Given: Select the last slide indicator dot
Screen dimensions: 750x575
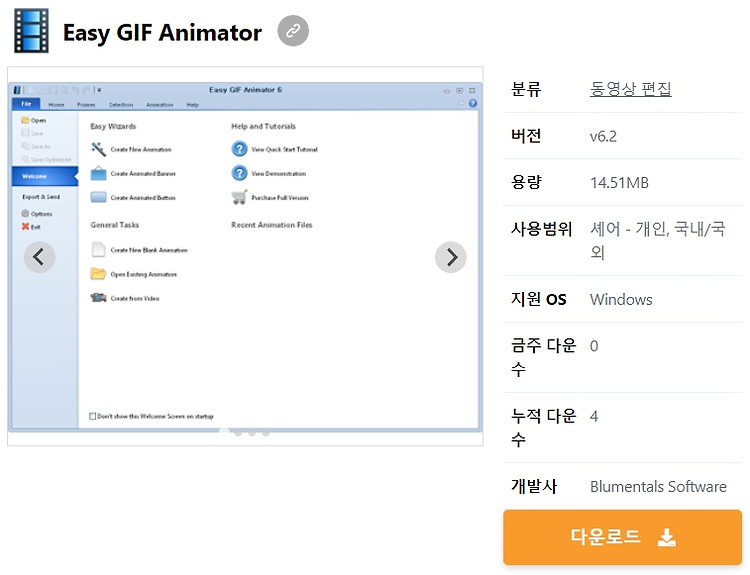Looking at the screenshot, I should pyautogui.click(x=266, y=432).
